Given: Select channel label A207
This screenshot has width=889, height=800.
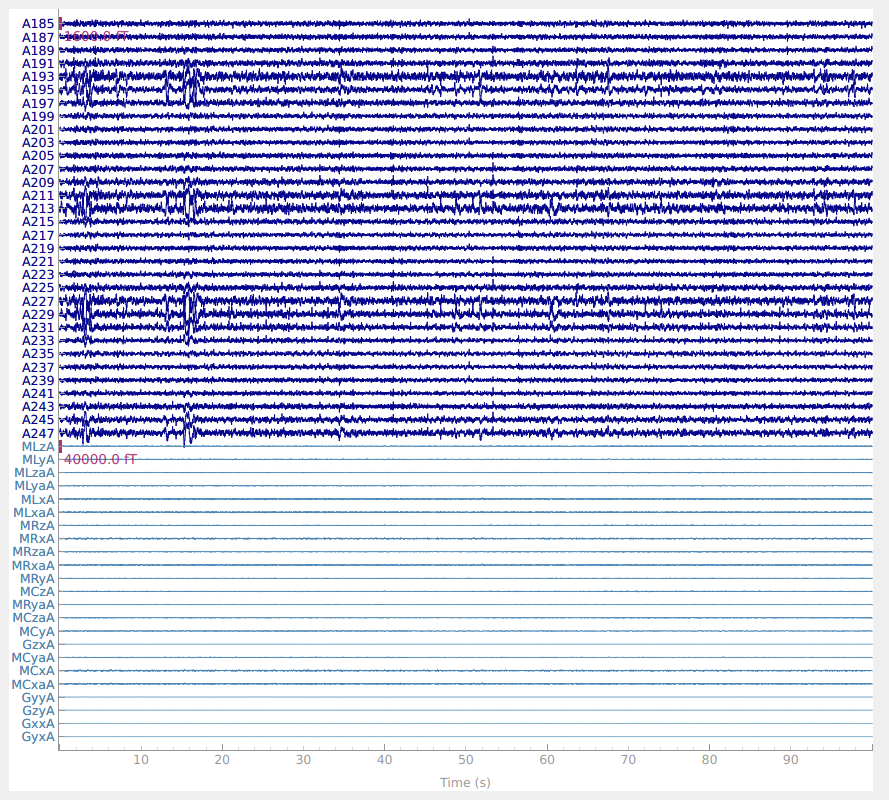Looking at the screenshot, I should tap(38, 169).
